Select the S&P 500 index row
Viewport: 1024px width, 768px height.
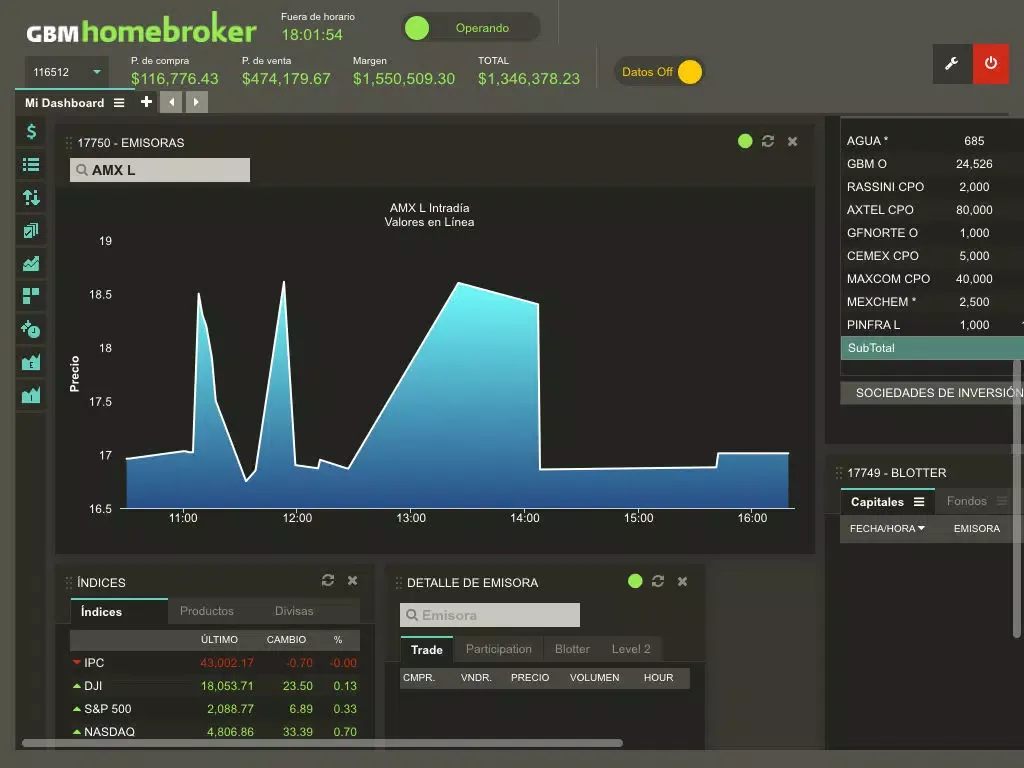tap(215, 709)
